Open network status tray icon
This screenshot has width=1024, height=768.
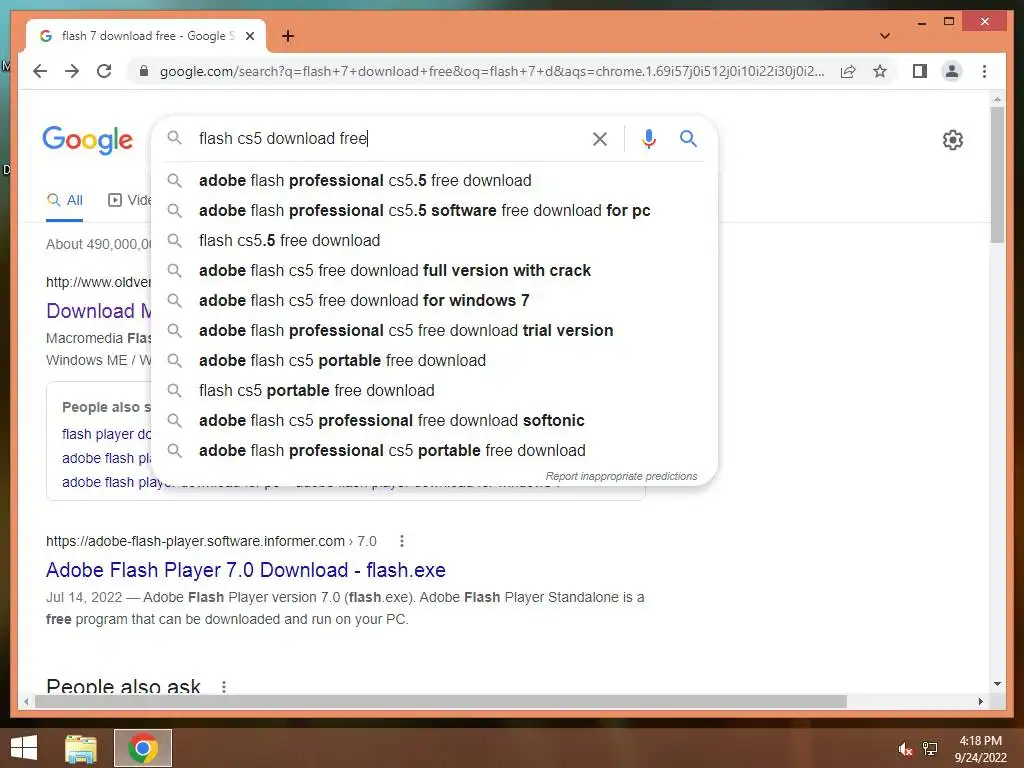[930, 748]
